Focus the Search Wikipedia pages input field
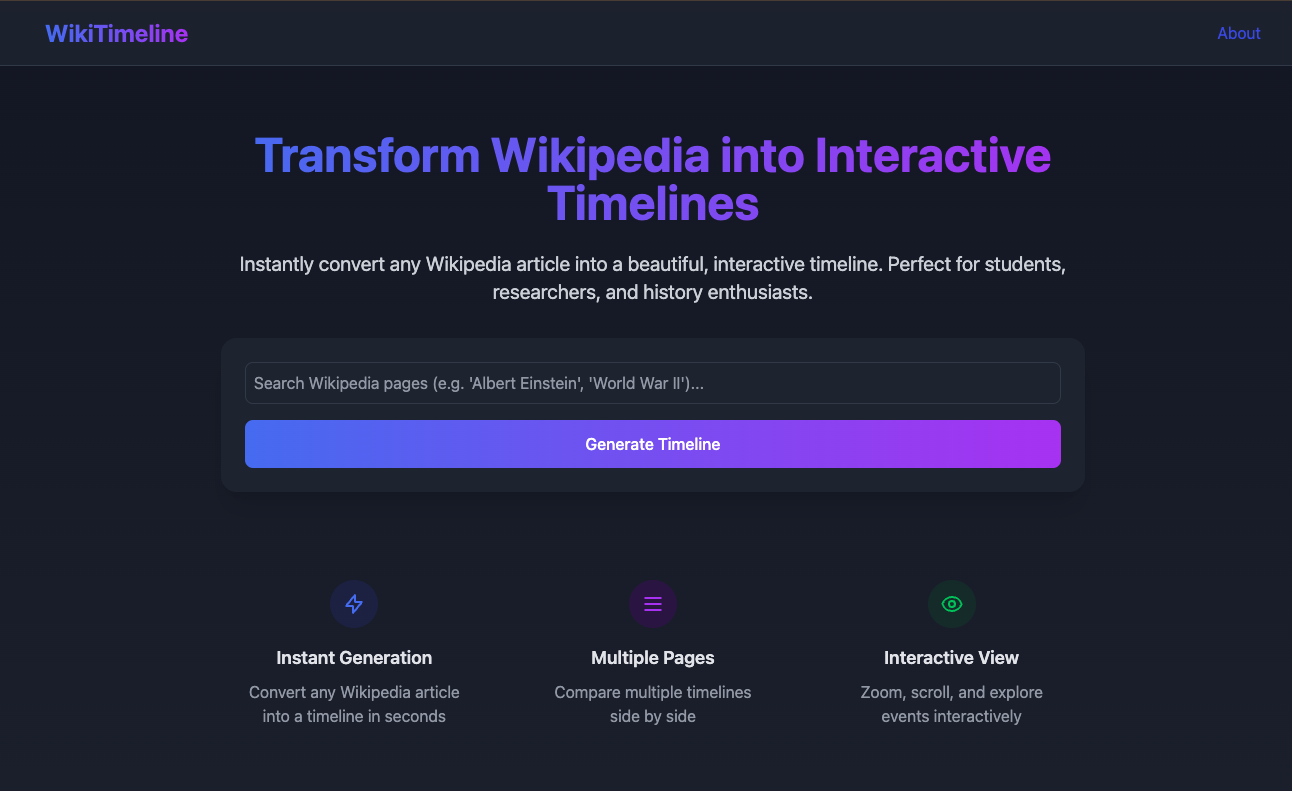Image resolution: width=1292 pixels, height=791 pixels. [653, 383]
